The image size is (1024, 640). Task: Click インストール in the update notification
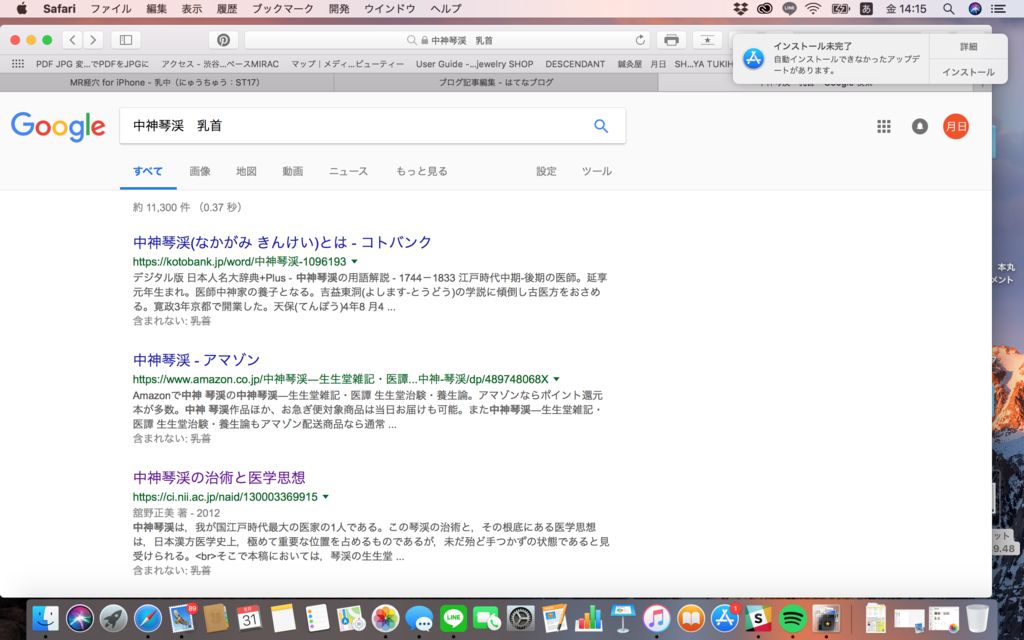[968, 72]
